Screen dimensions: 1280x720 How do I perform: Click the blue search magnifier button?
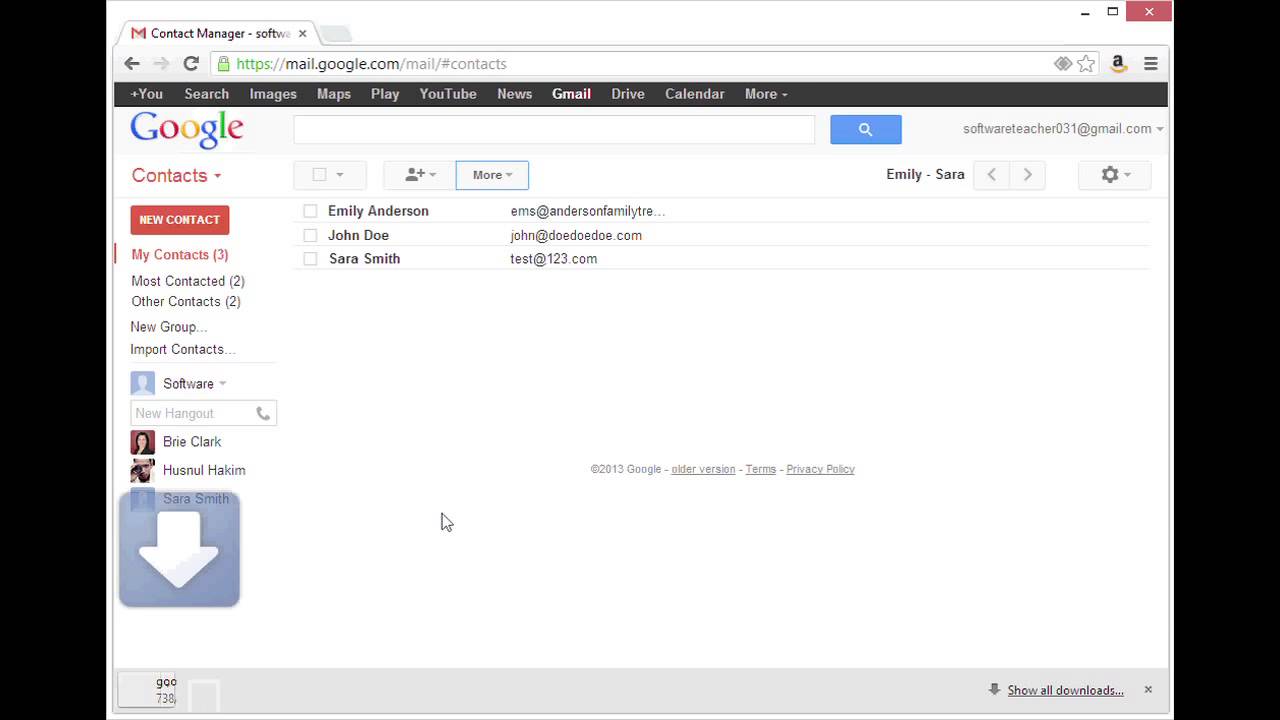[x=865, y=129]
